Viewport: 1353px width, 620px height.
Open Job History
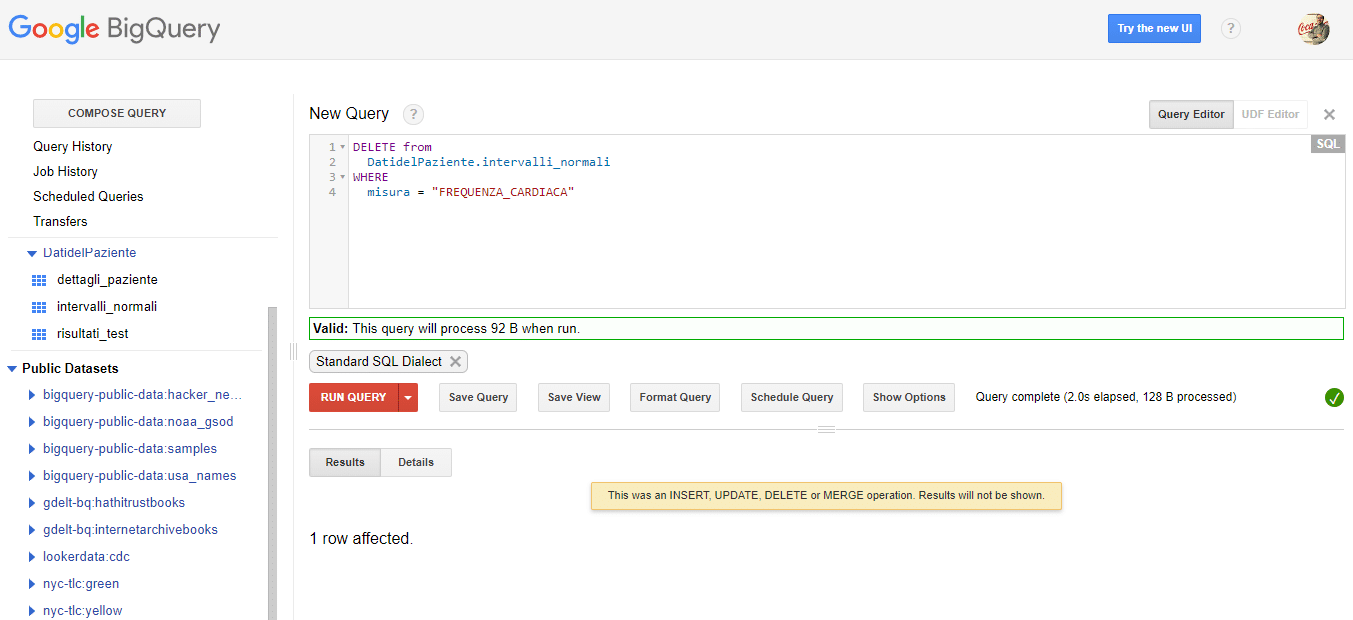coord(65,172)
